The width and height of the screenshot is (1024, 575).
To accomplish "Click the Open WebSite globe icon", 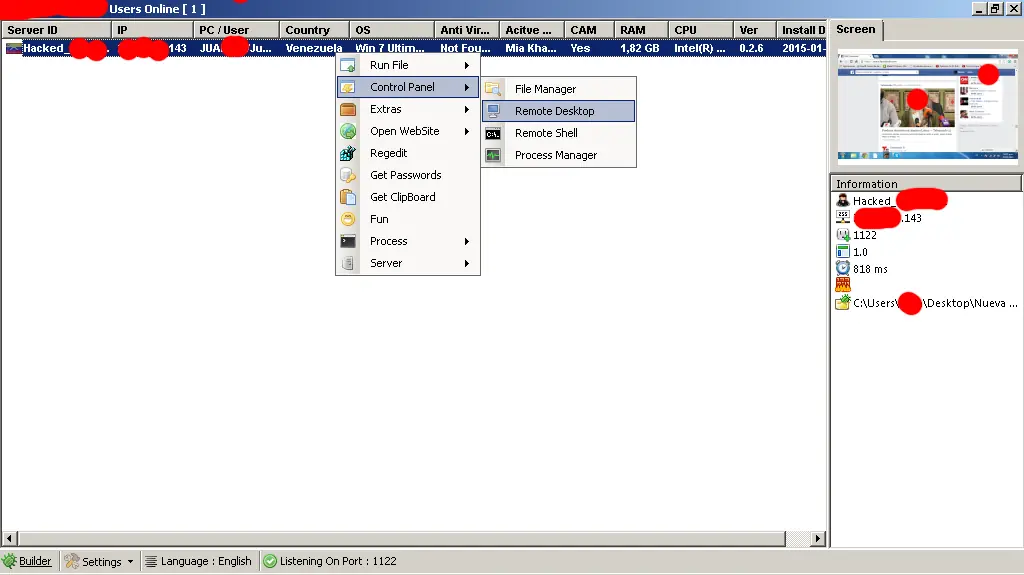I will point(348,131).
